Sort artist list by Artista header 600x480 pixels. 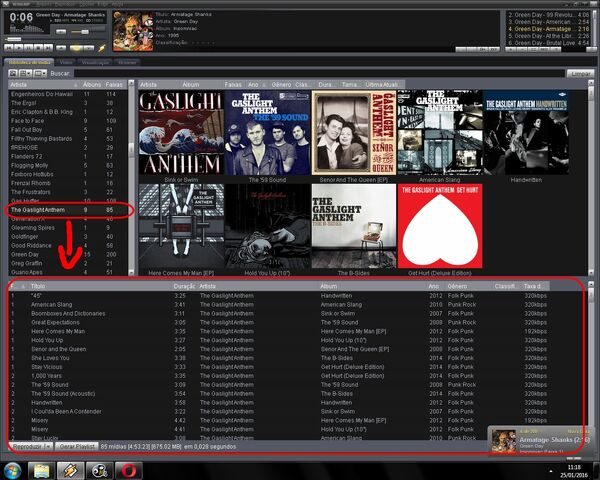44,85
